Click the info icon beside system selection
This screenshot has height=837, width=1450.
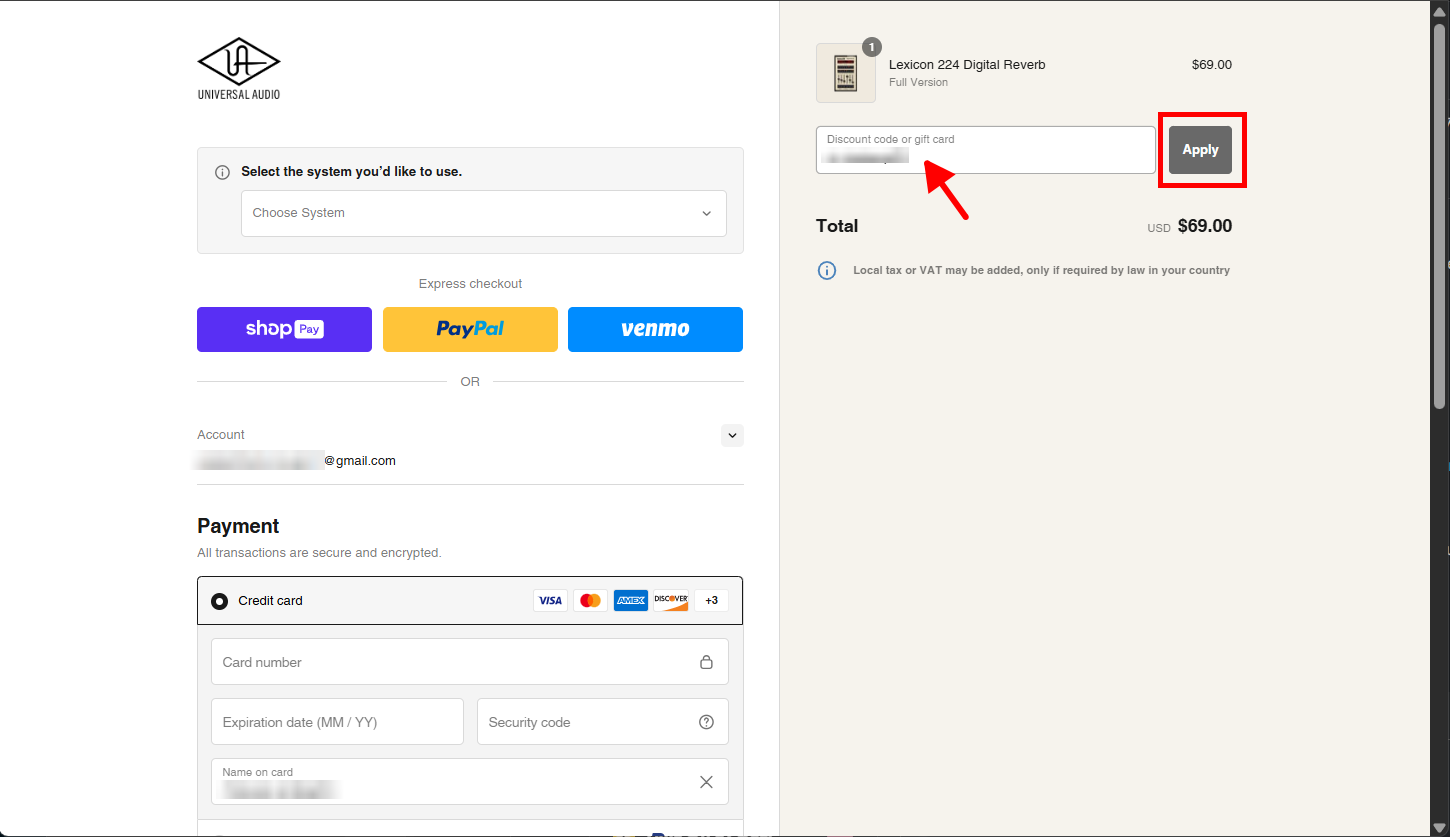click(223, 172)
